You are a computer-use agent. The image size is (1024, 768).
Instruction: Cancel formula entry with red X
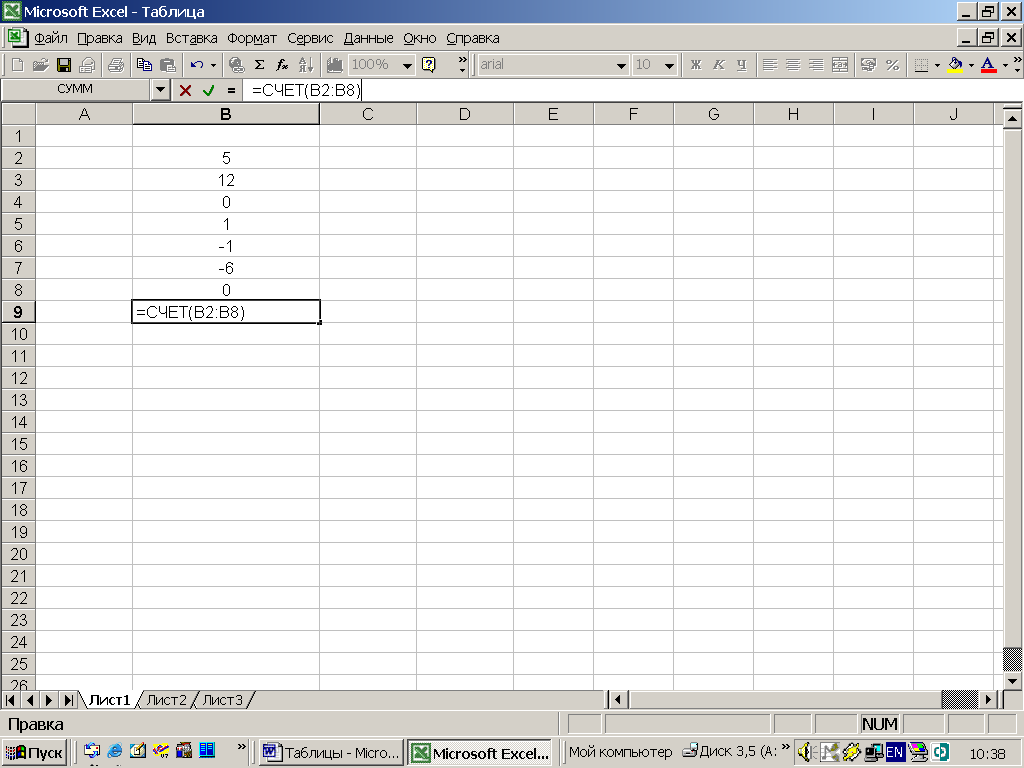[x=185, y=90]
